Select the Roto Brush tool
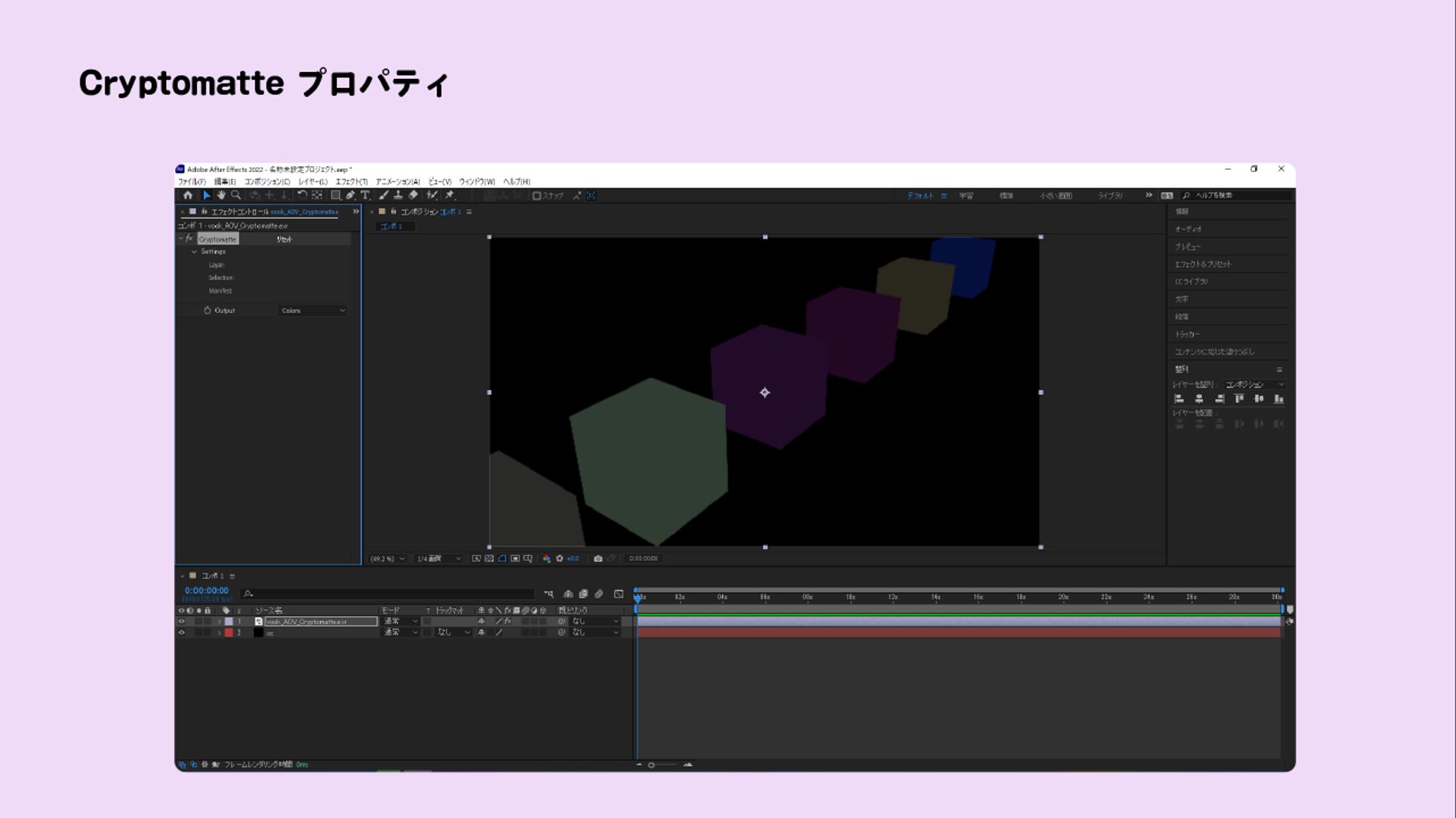The width and height of the screenshot is (1456, 818). pos(431,196)
